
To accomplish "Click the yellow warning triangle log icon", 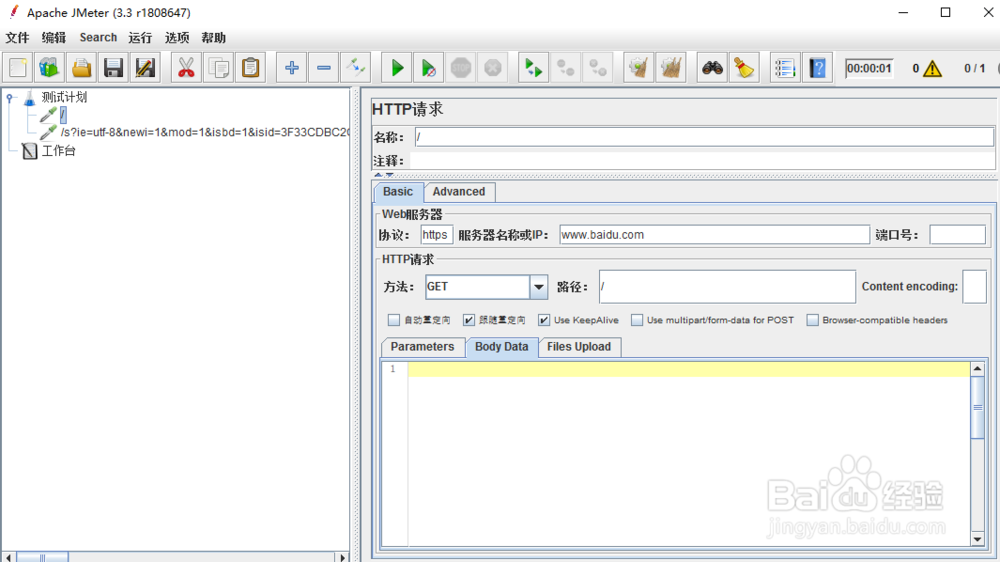I will coord(932,68).
